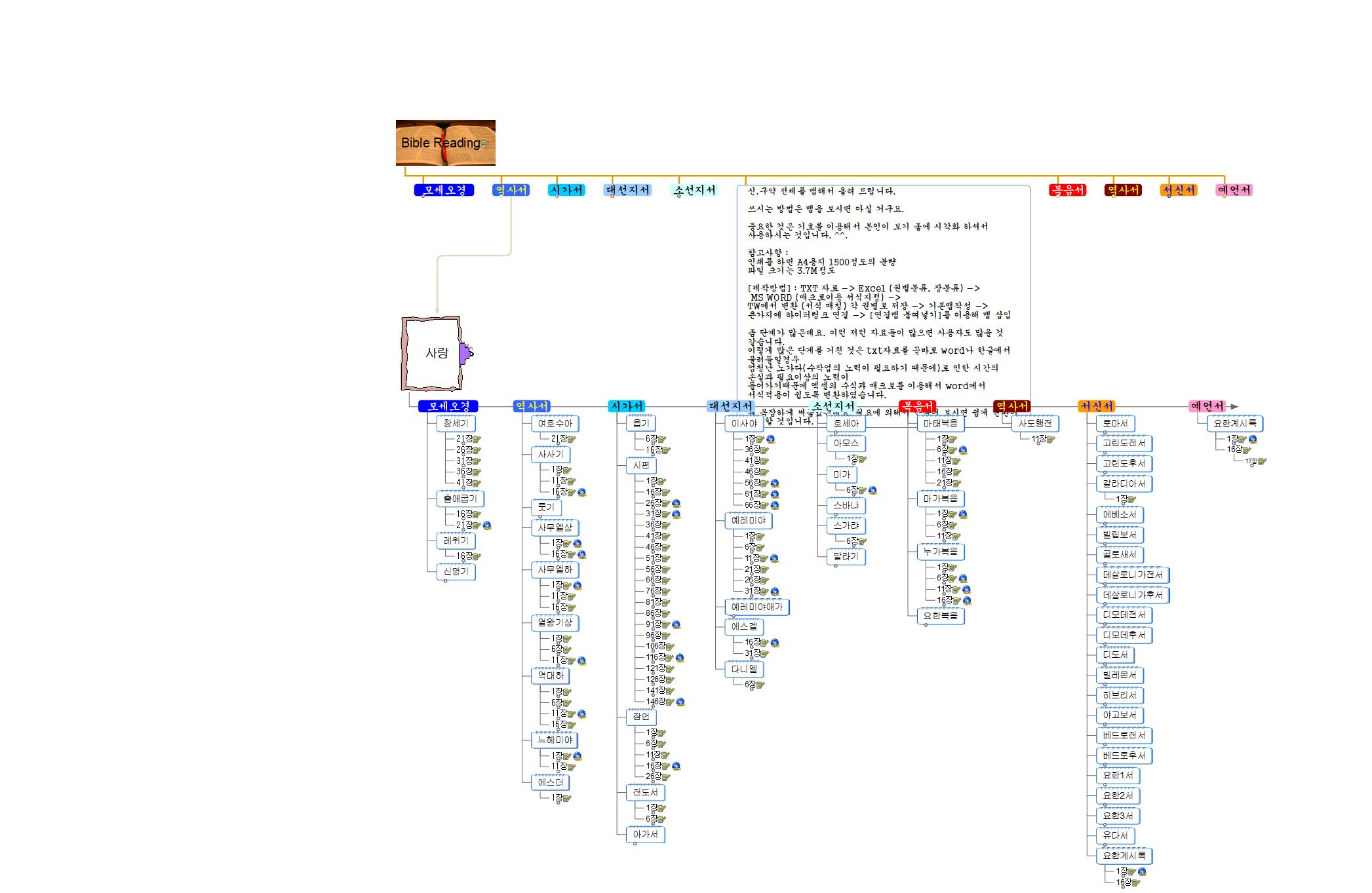Open the globe hyperlink beside 출애굽기 21장
Viewport: 1372px width, 893px height.
(x=487, y=525)
